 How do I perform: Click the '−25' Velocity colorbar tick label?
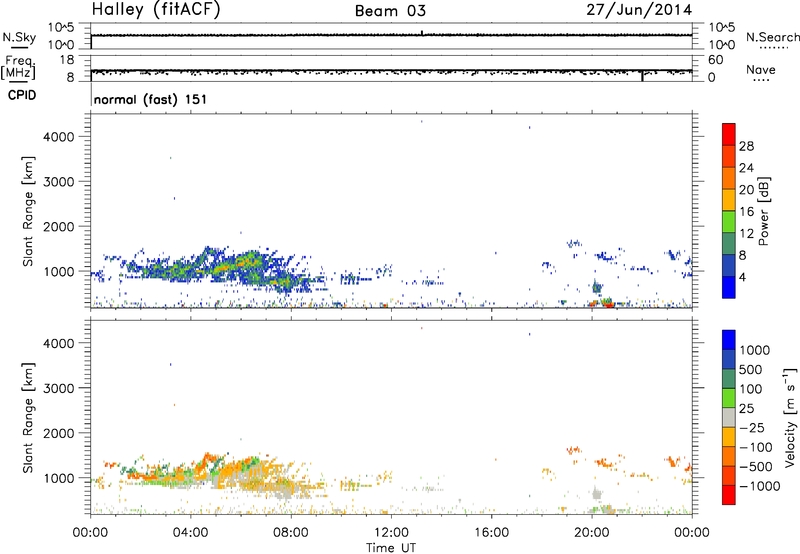coord(752,428)
